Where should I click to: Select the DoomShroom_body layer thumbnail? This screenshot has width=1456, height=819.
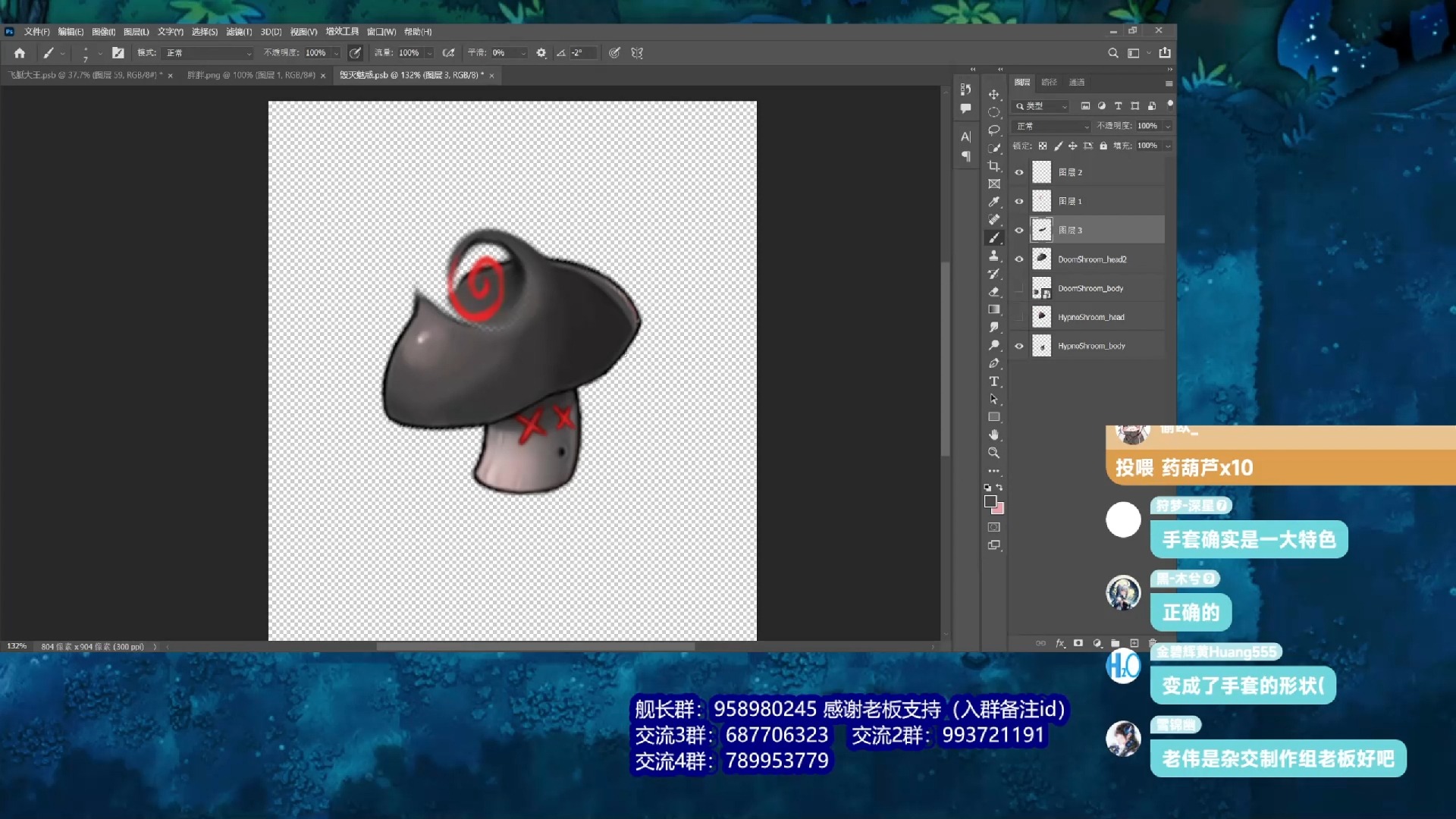1042,288
